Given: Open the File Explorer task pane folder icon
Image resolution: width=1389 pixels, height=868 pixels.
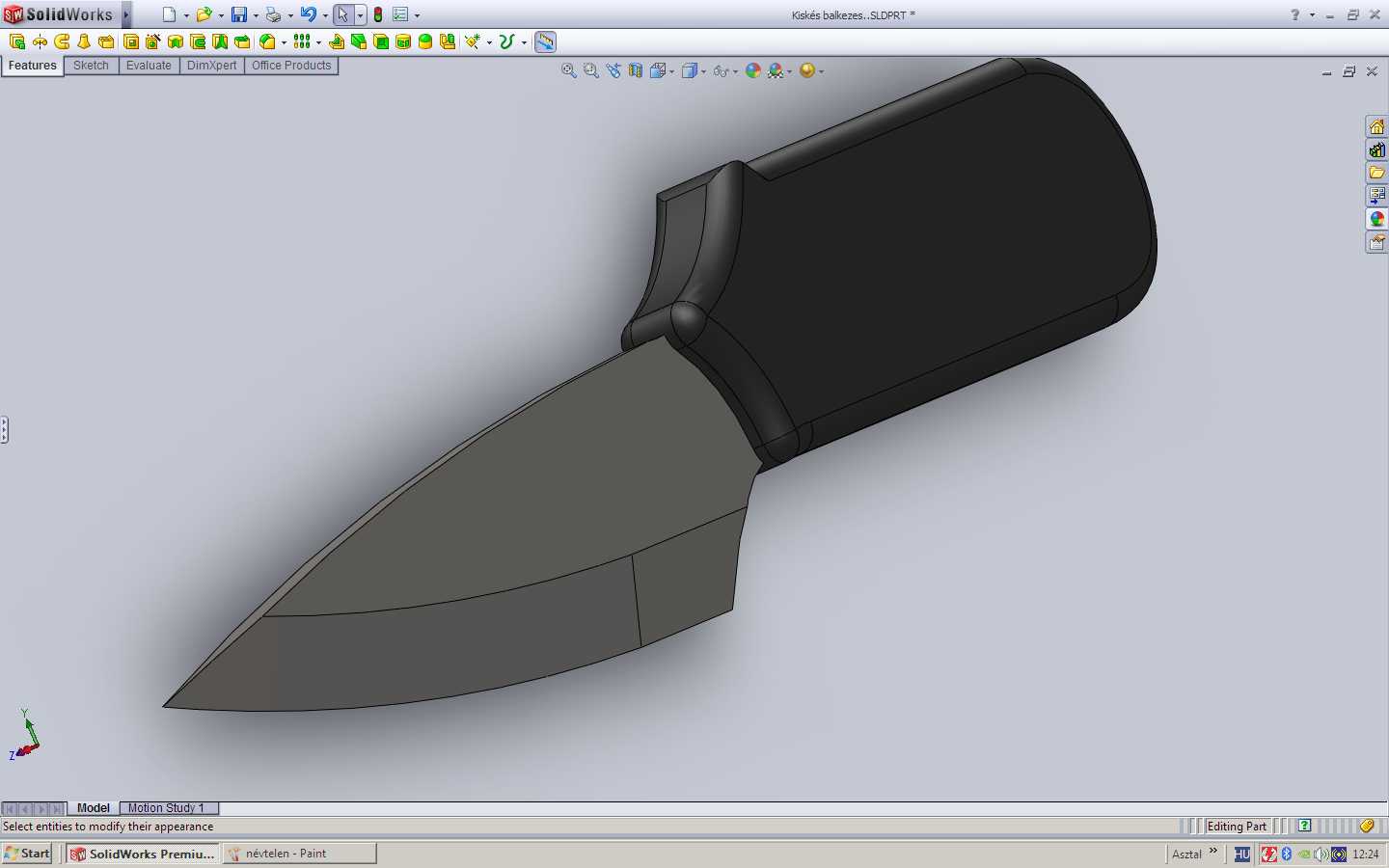Looking at the screenshot, I should coord(1376,173).
